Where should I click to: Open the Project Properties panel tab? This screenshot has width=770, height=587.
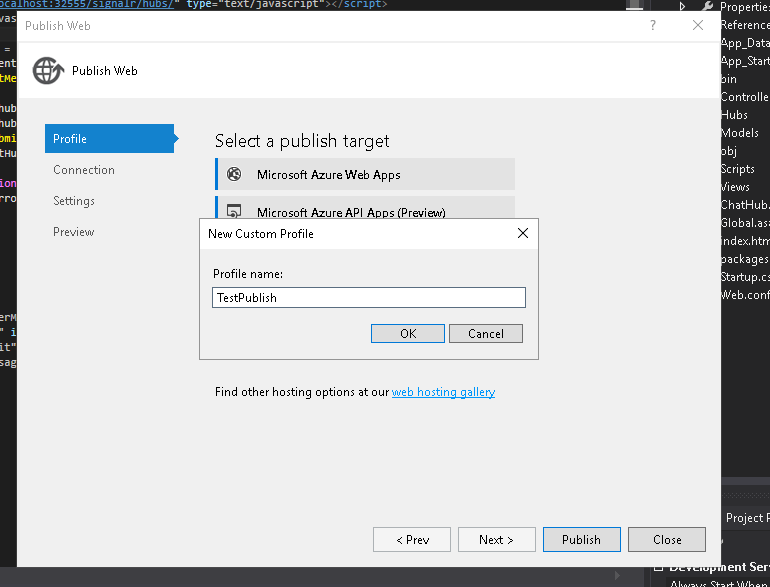click(x=747, y=518)
